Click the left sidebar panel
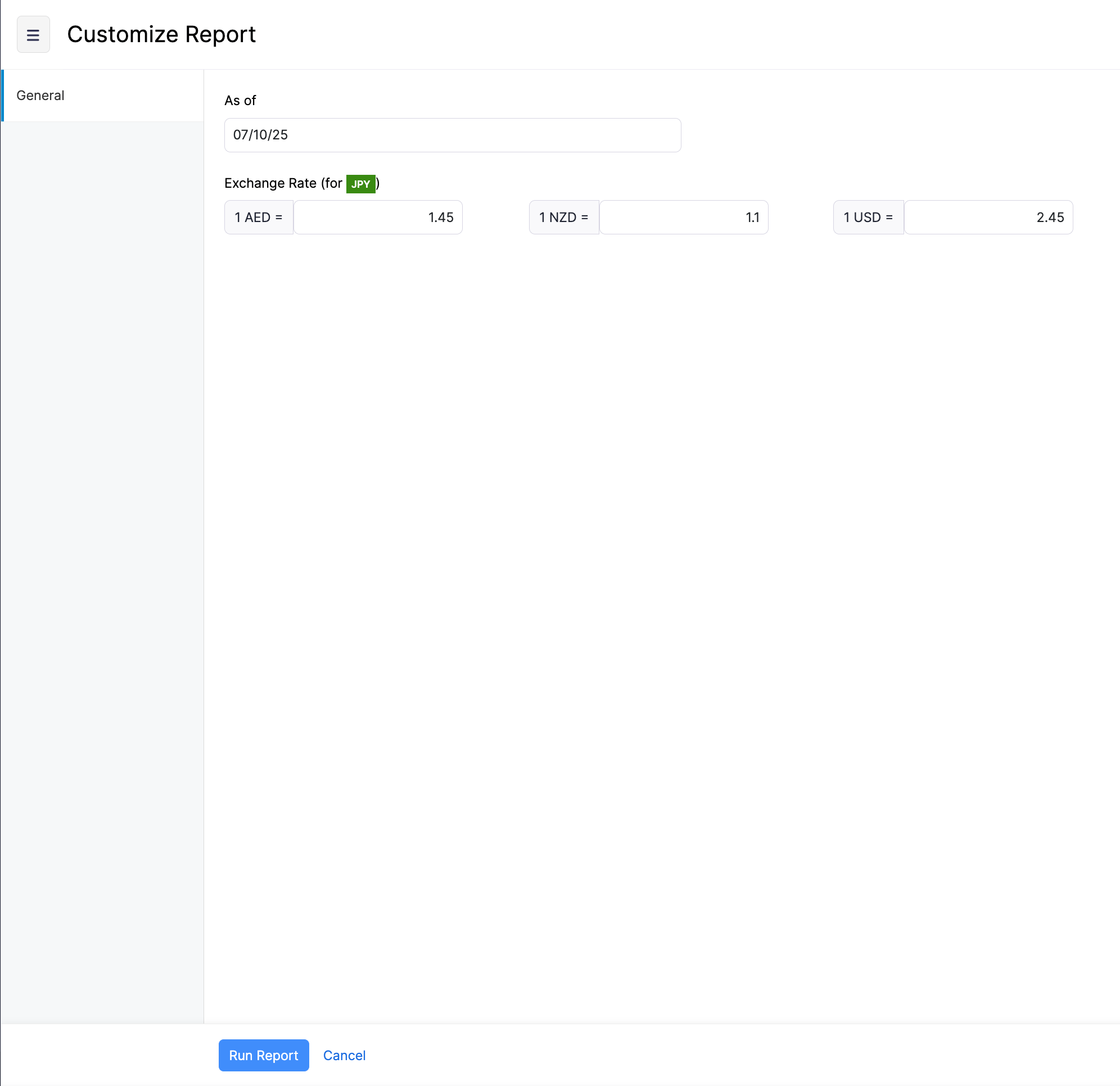Screen dimensions: 1120x1086 coord(103,514)
